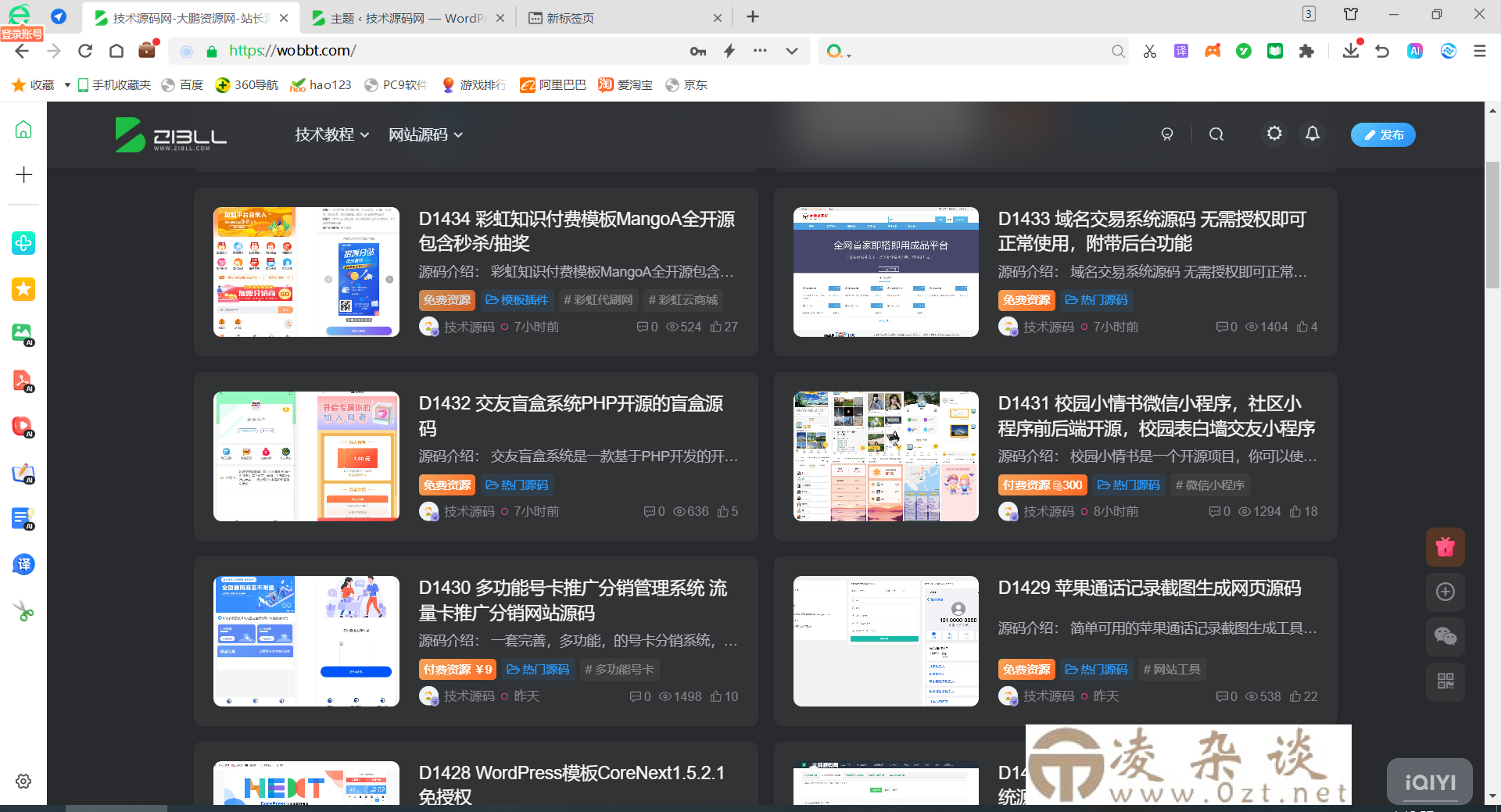Open the AI image sidebar tool
This screenshot has height=812, width=1501.
coord(23,334)
